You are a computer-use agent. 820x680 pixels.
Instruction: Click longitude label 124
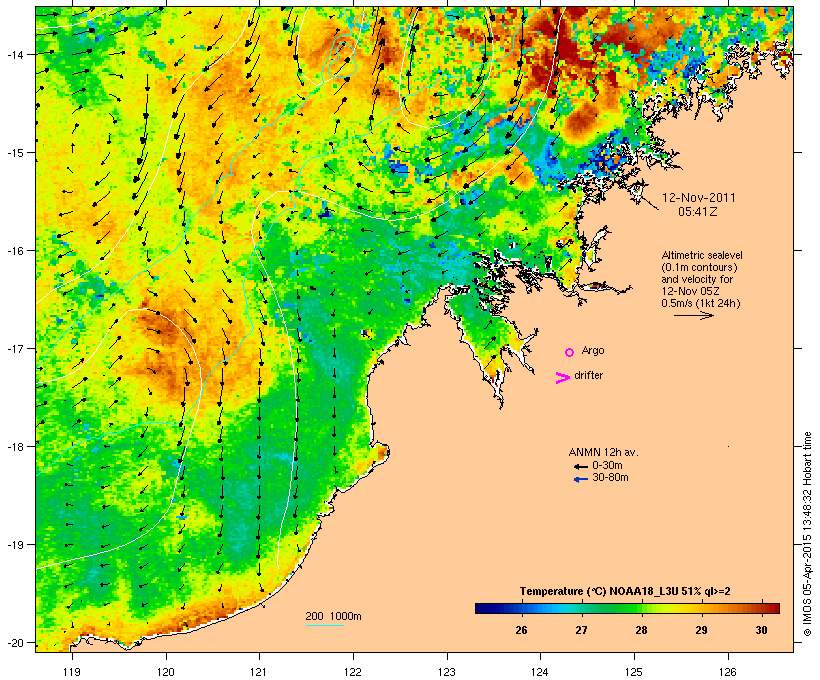tap(540, 672)
